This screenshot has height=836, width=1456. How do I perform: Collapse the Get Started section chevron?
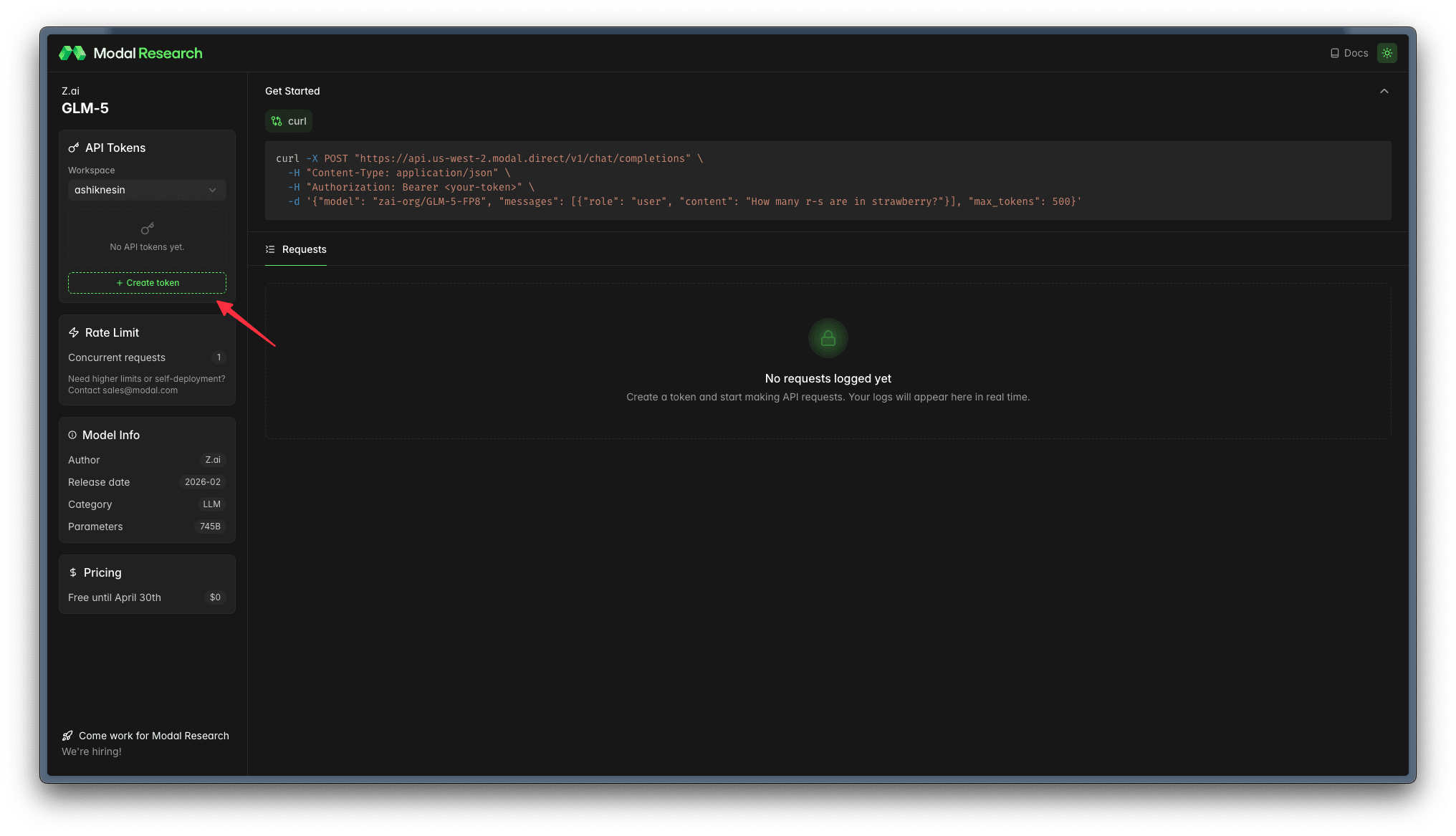[1384, 91]
